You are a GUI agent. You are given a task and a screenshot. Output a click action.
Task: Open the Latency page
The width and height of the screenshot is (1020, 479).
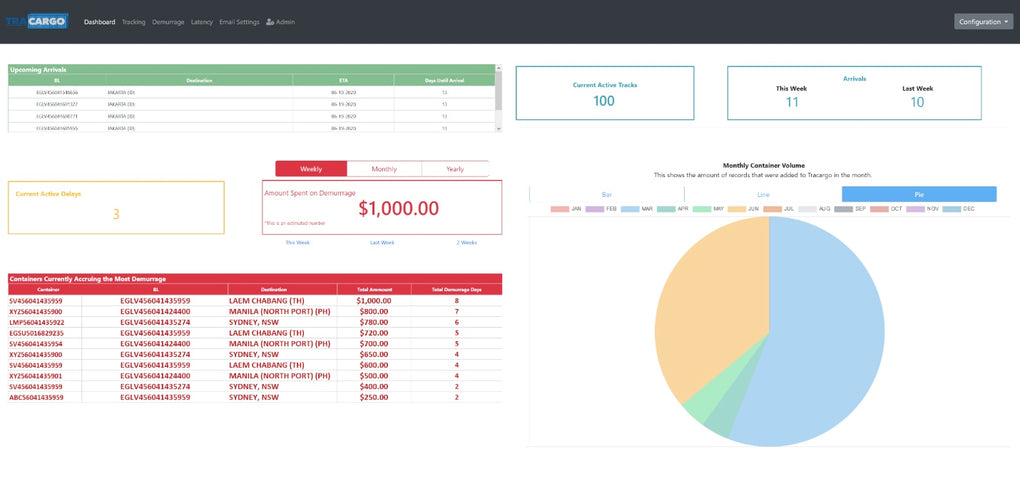[202, 22]
